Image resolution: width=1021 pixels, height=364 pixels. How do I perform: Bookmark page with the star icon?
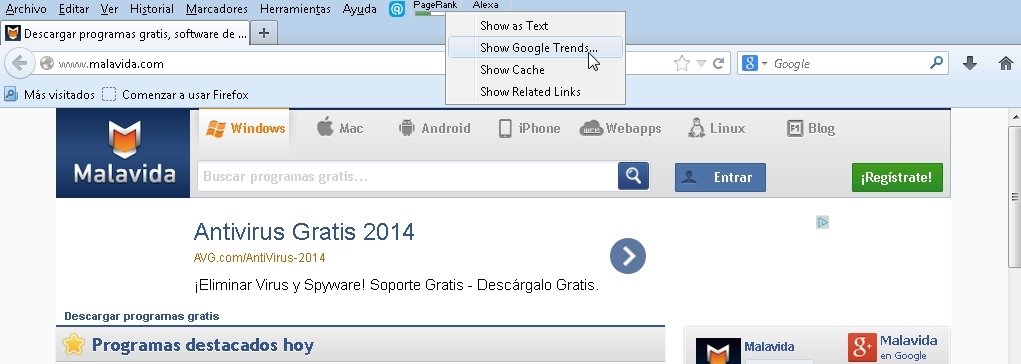tap(681, 63)
